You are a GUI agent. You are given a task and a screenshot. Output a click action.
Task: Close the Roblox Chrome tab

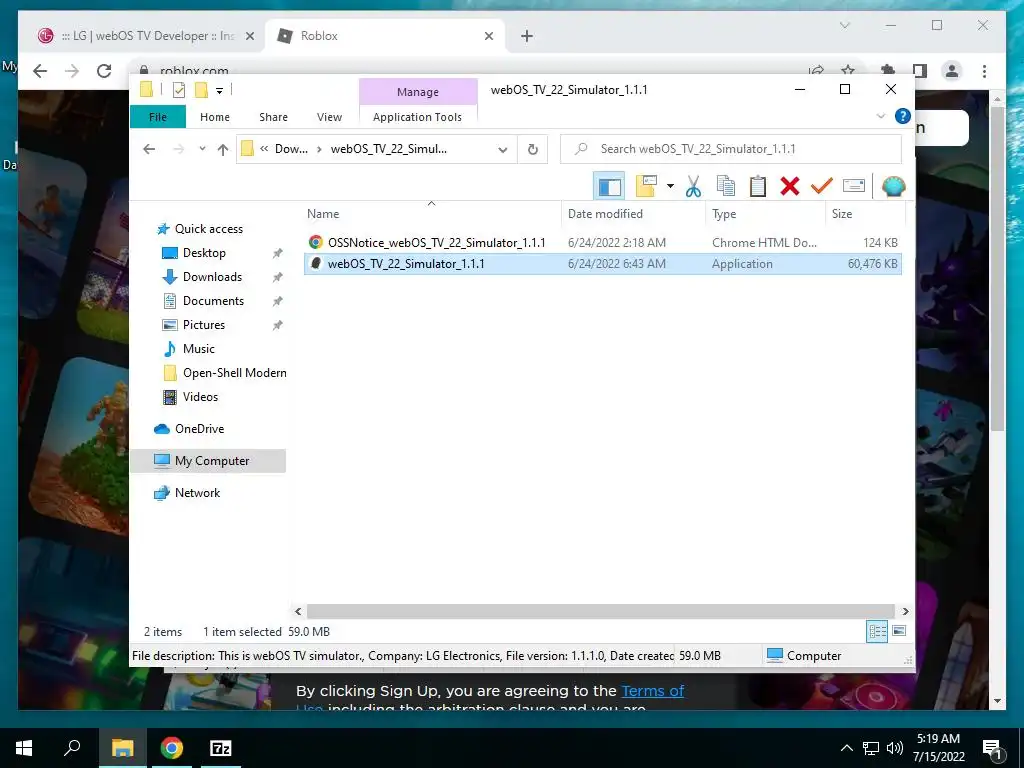[x=488, y=36]
